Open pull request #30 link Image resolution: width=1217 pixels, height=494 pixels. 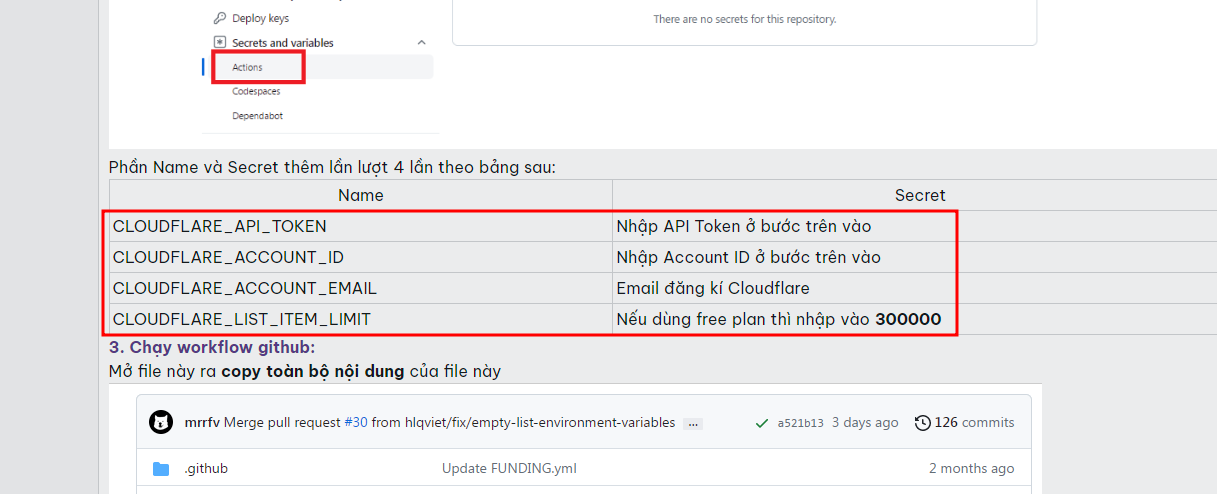pyautogui.click(x=356, y=423)
